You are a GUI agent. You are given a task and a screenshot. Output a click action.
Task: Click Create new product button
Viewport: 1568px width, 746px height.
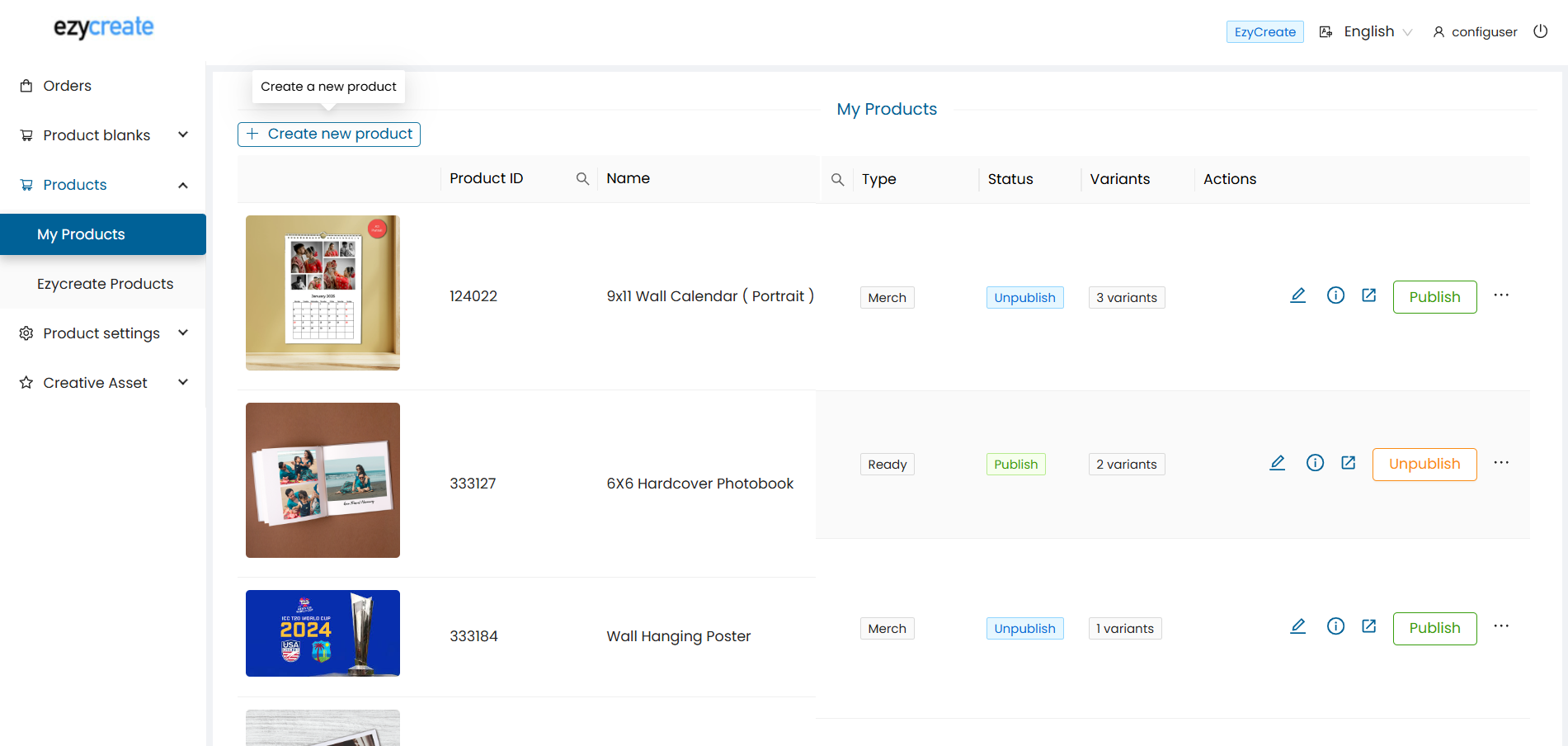point(329,135)
